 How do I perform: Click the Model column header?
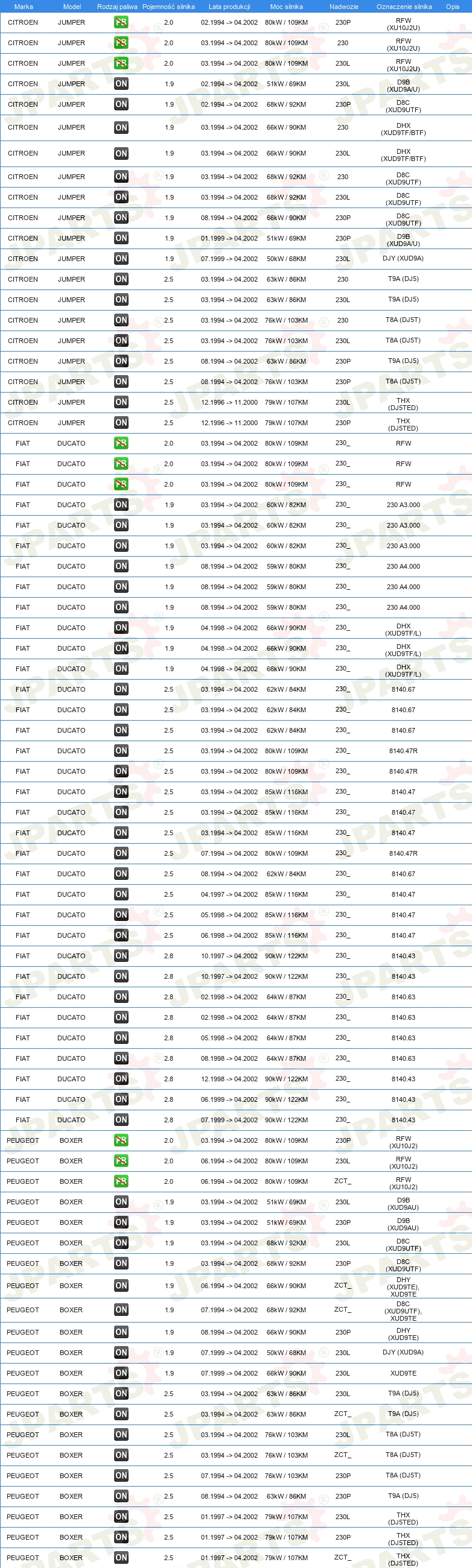click(x=72, y=7)
